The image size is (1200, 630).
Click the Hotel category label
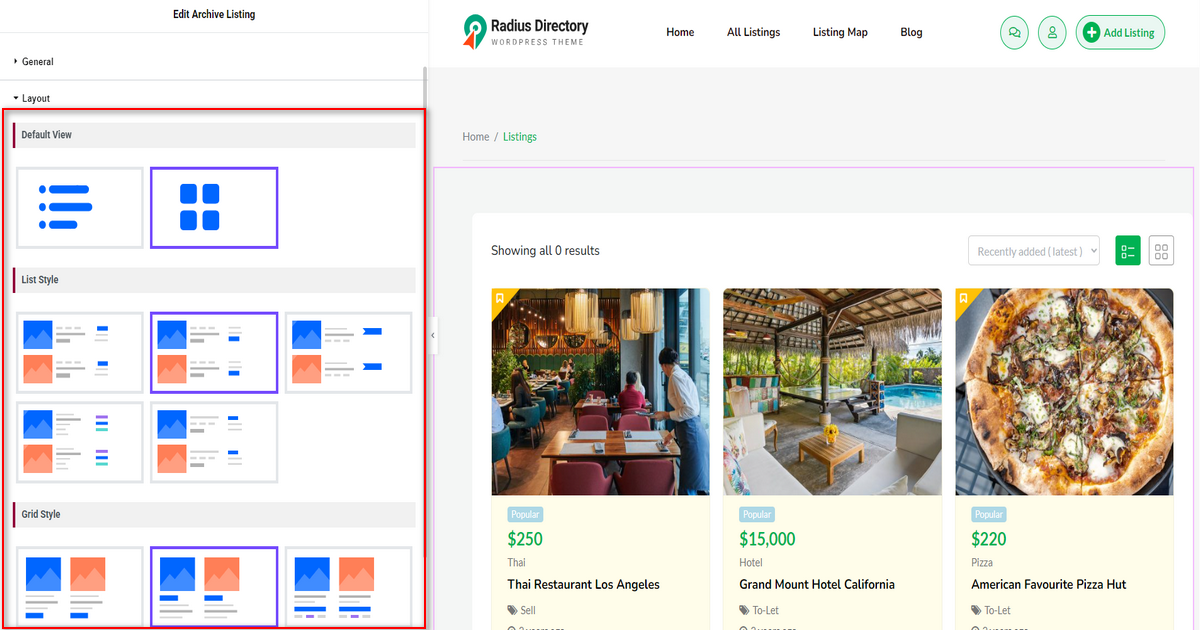pyautogui.click(x=752, y=563)
